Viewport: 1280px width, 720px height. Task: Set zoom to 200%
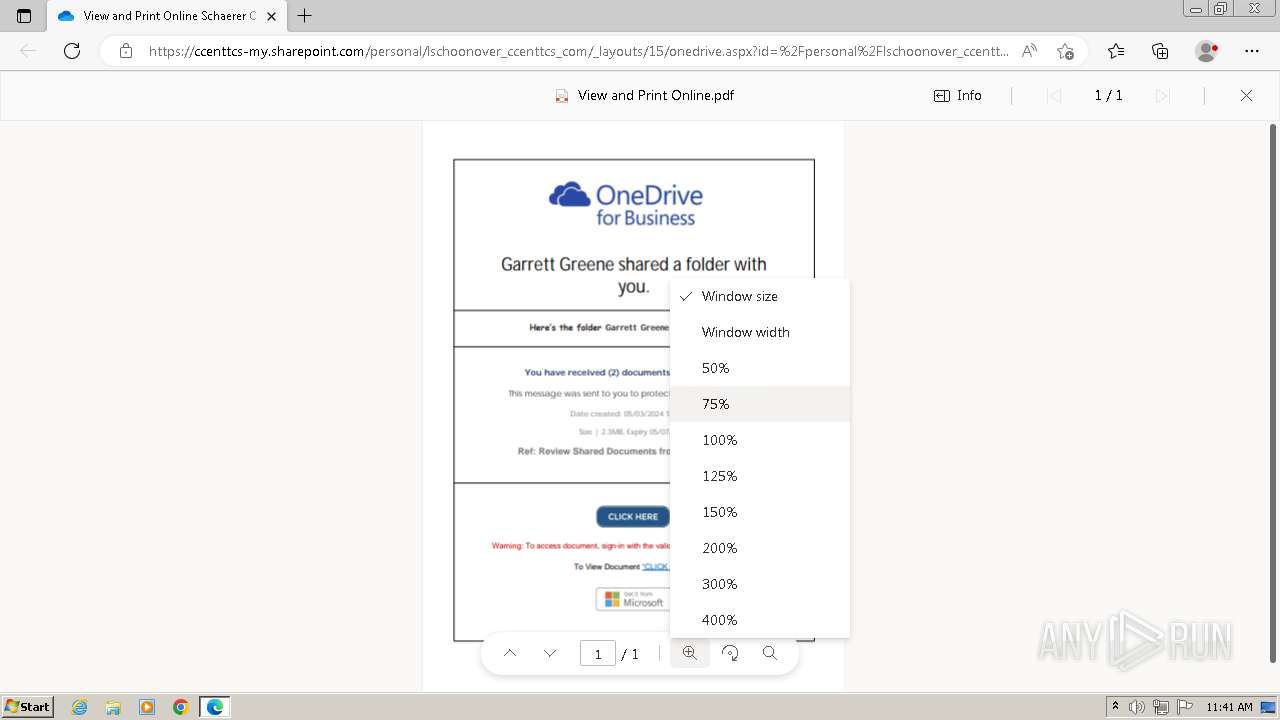pyautogui.click(x=760, y=548)
